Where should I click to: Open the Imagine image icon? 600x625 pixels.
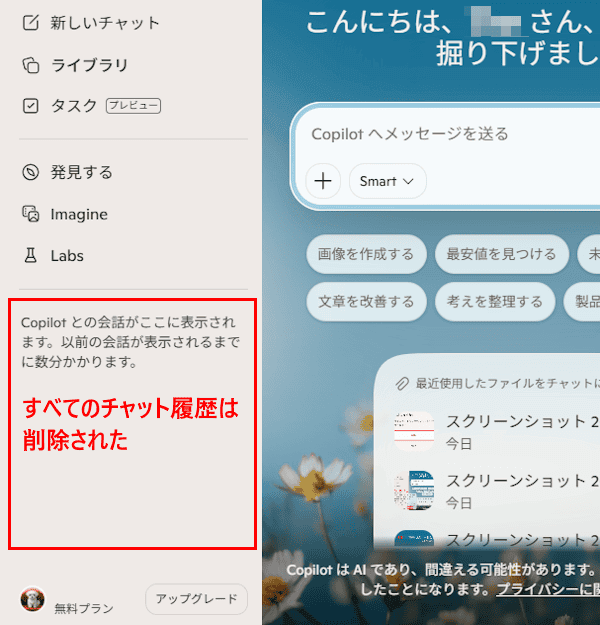click(31, 214)
